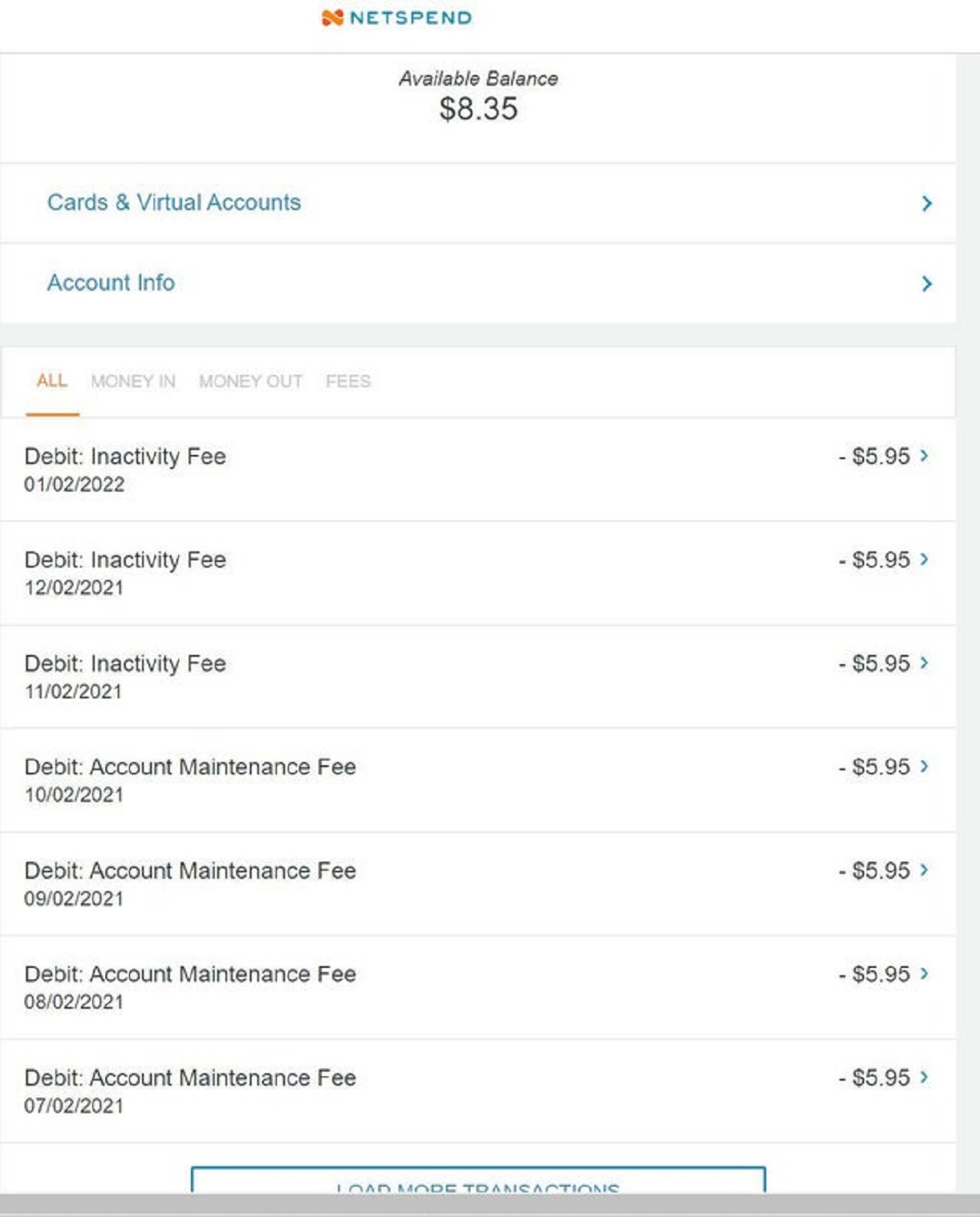Open 09/02/2021 Maintenance Fee chevron arrow
Viewport: 980px width, 1217px height.
point(924,870)
